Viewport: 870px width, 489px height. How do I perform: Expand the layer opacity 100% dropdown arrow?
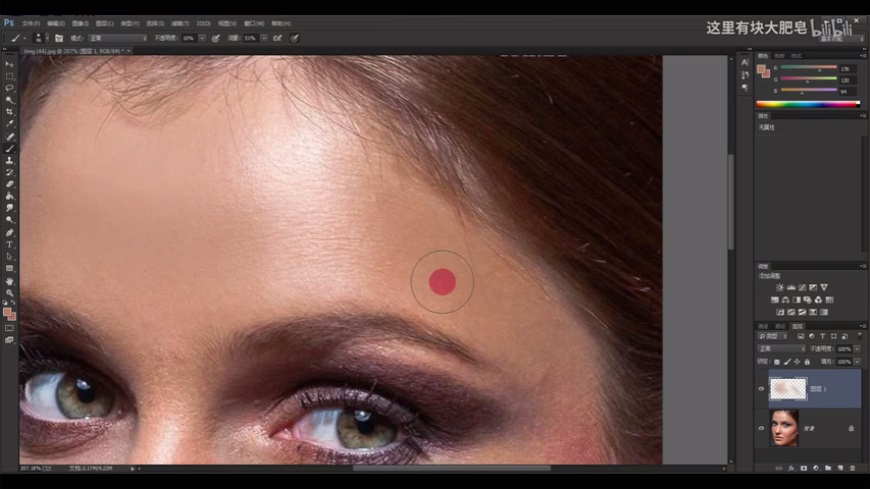point(856,349)
